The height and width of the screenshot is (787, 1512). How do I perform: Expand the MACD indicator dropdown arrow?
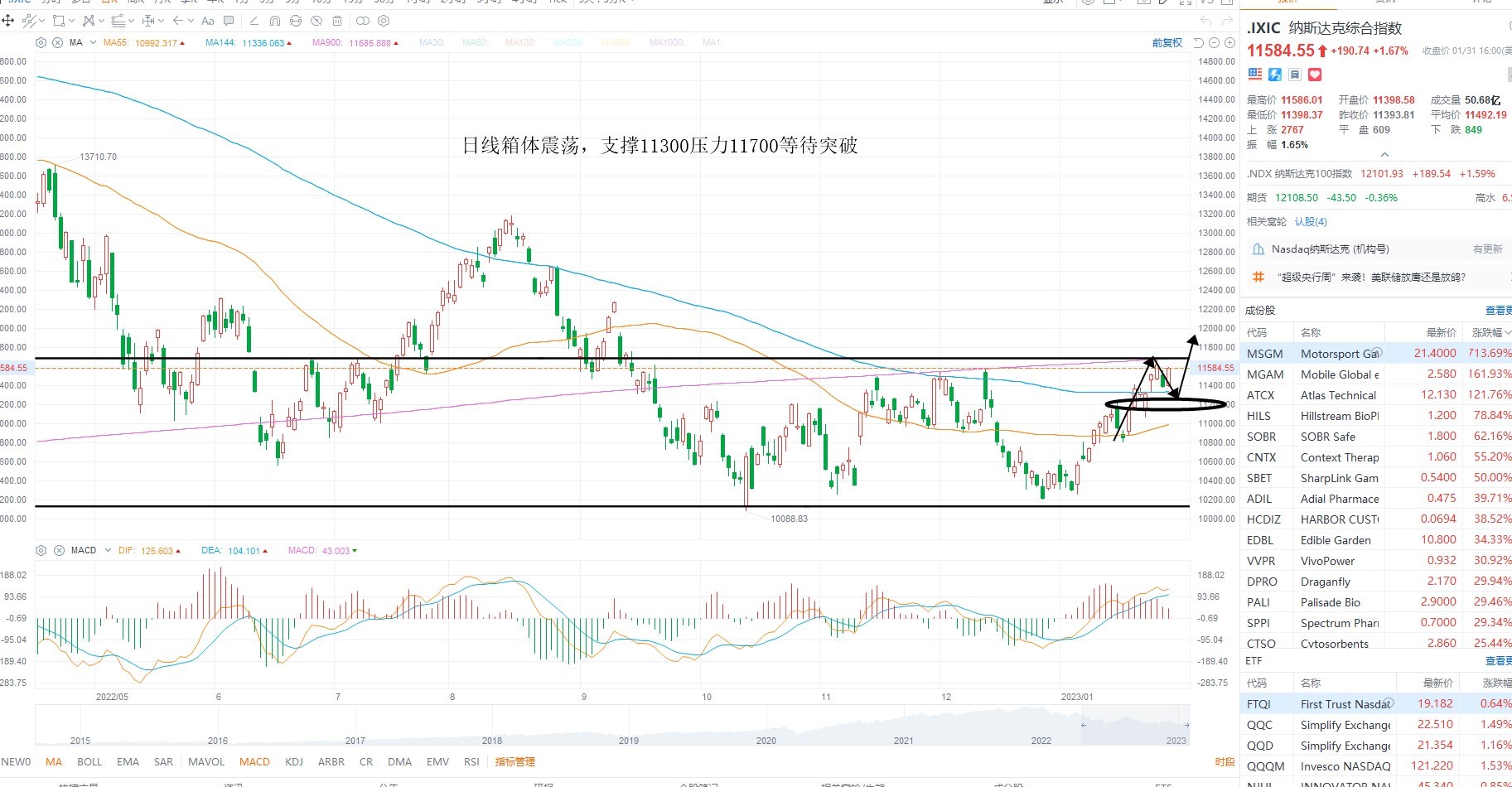tap(109, 550)
